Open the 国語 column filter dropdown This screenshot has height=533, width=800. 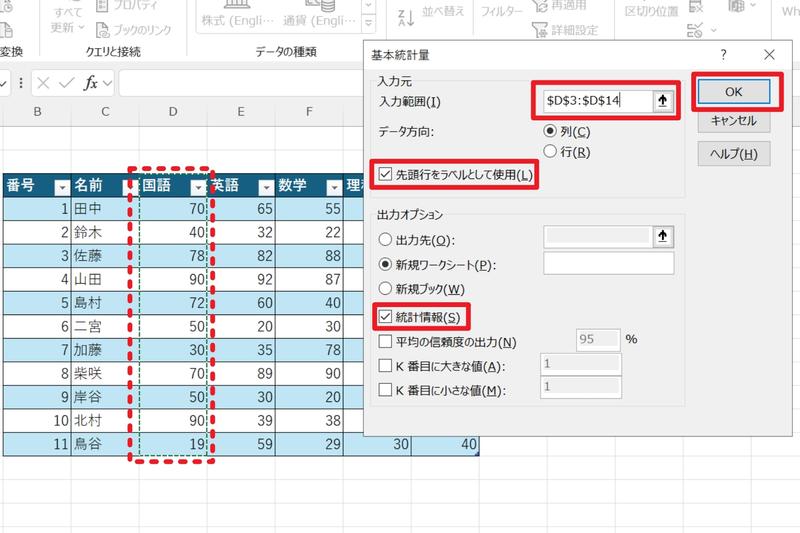(x=198, y=188)
